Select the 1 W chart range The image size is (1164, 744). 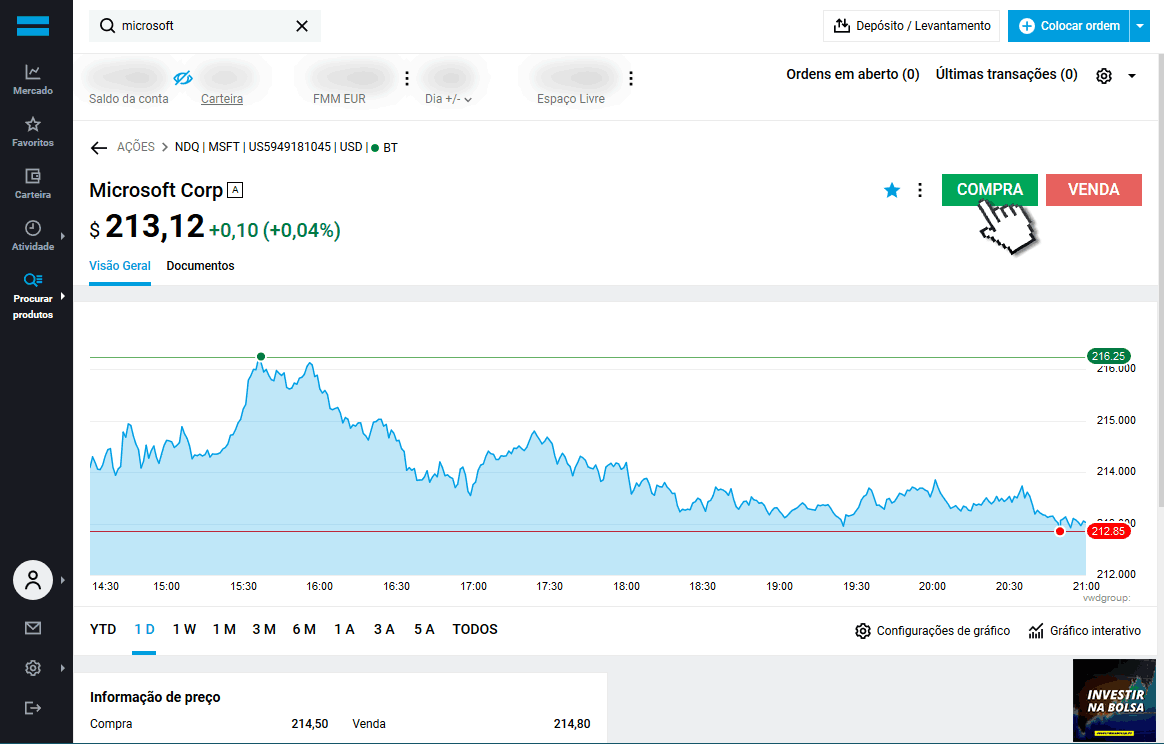[x=184, y=630]
